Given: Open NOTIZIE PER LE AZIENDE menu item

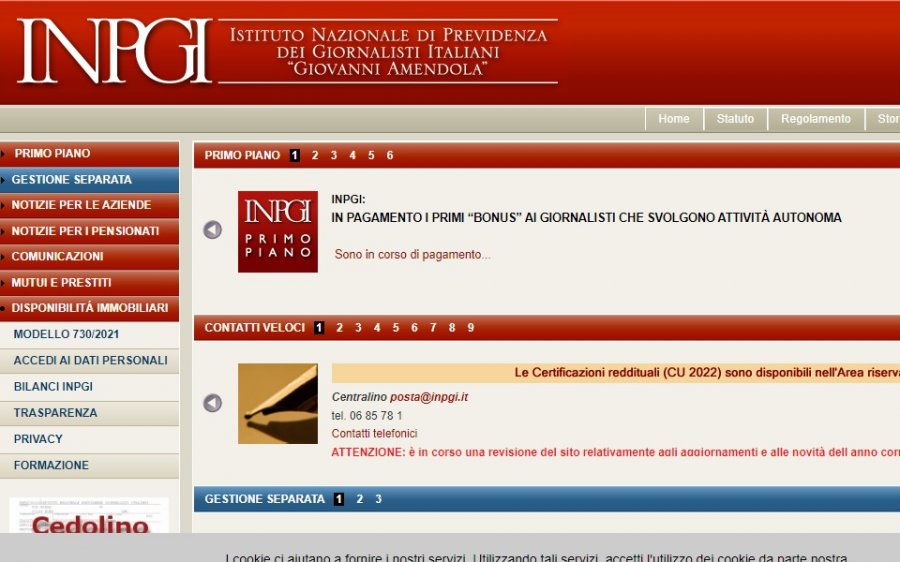Looking at the screenshot, I should click(x=90, y=205).
